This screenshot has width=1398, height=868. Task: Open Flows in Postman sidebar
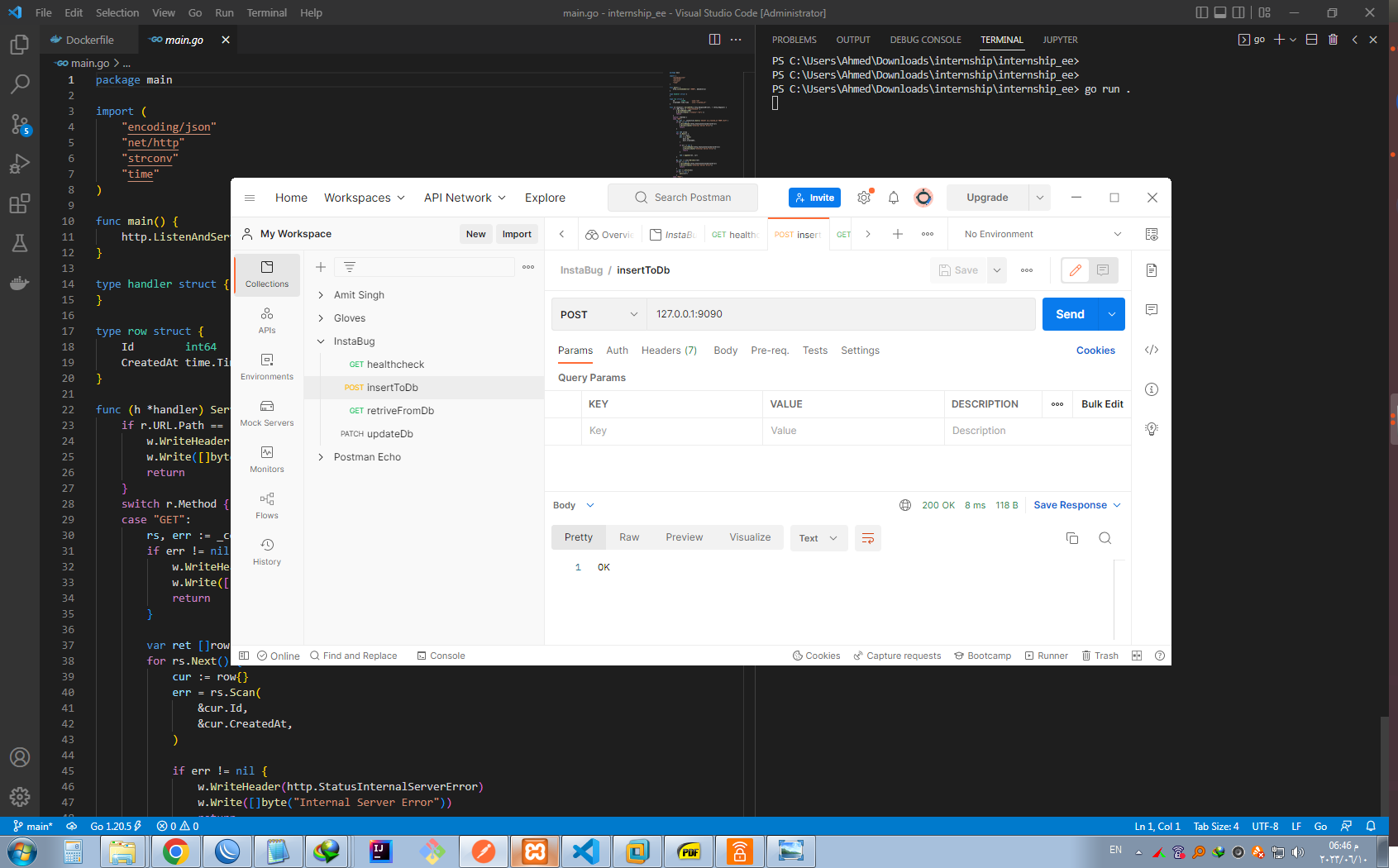(x=267, y=506)
